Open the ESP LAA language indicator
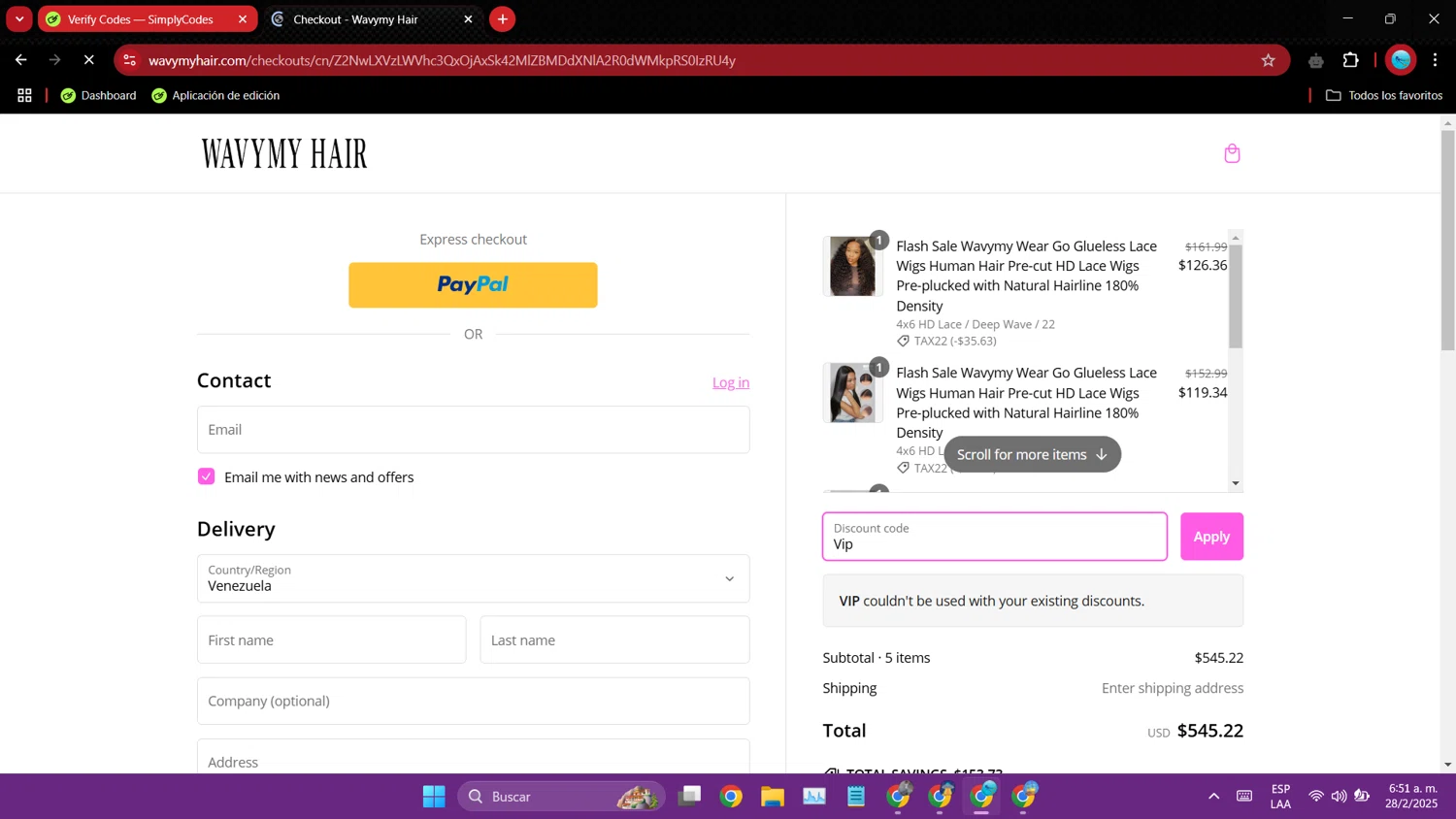 tap(1280, 797)
